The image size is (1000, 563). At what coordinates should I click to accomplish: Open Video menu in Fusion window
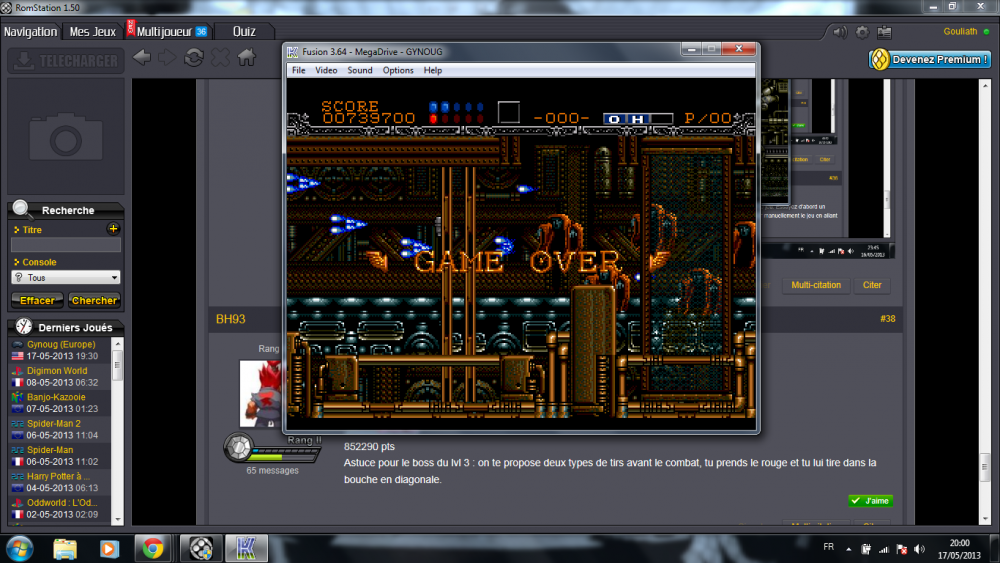326,70
